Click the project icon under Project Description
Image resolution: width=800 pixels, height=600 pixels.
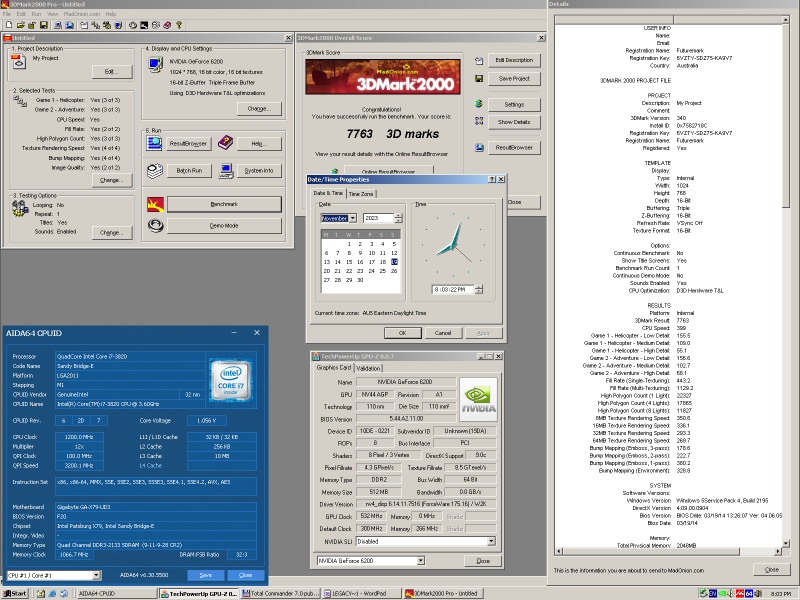pyautogui.click(x=18, y=61)
